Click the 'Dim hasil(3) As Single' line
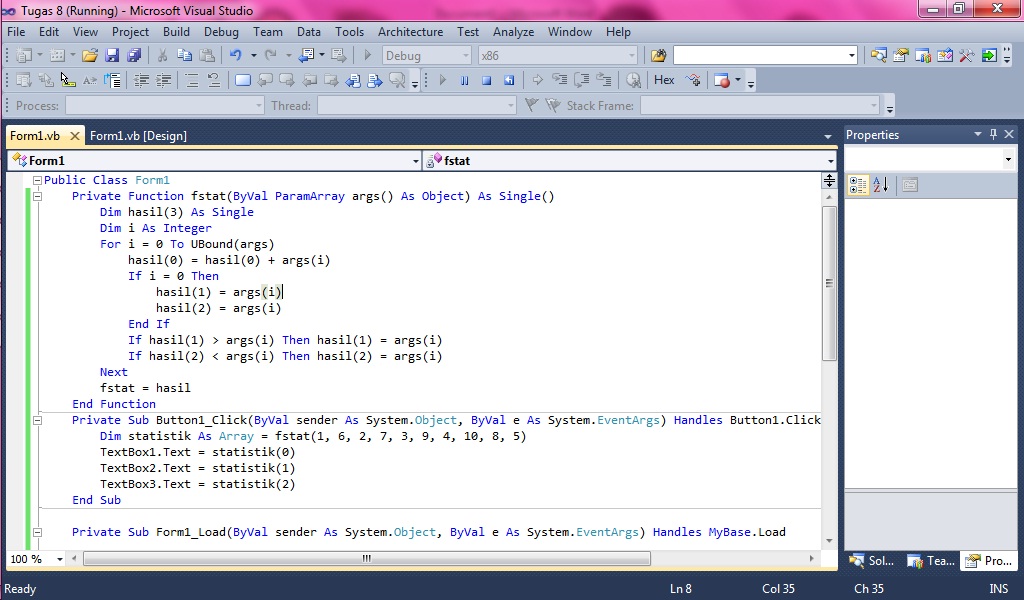Viewport: 1024px width, 600px height. click(x=176, y=212)
